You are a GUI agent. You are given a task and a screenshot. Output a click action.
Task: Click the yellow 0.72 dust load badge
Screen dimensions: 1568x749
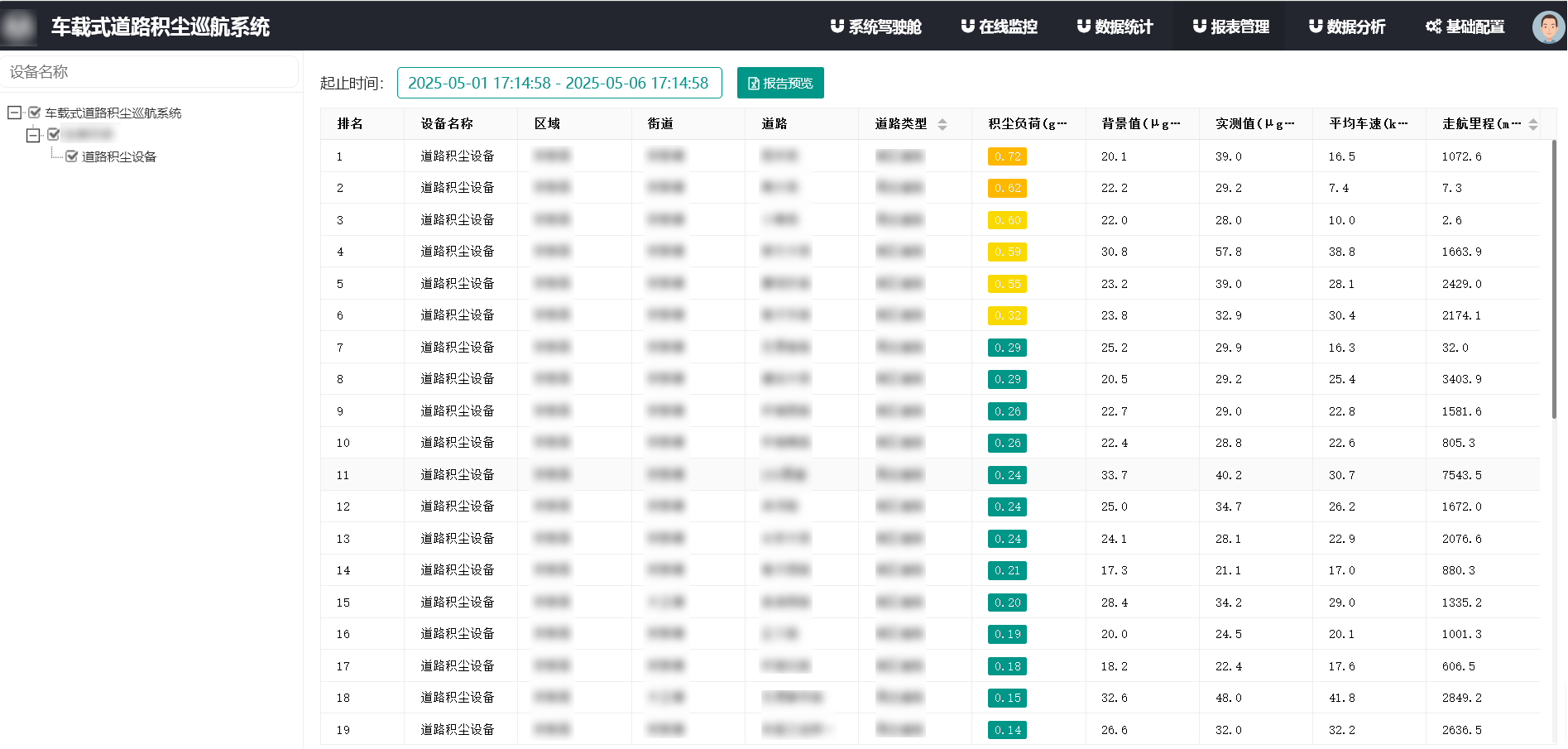tap(1006, 156)
